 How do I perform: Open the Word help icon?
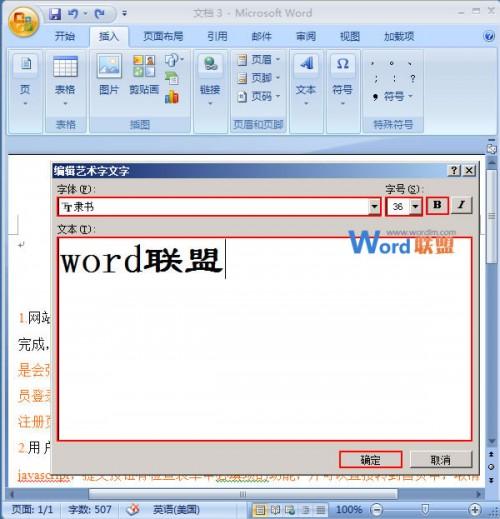click(x=489, y=36)
